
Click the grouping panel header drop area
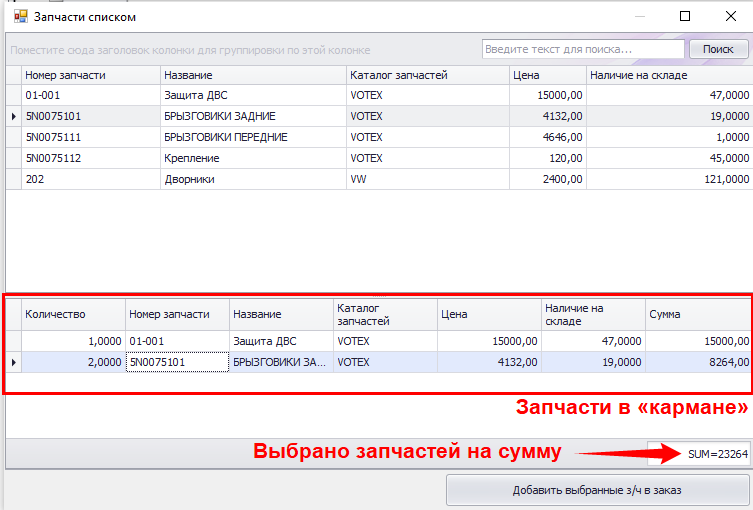click(240, 50)
